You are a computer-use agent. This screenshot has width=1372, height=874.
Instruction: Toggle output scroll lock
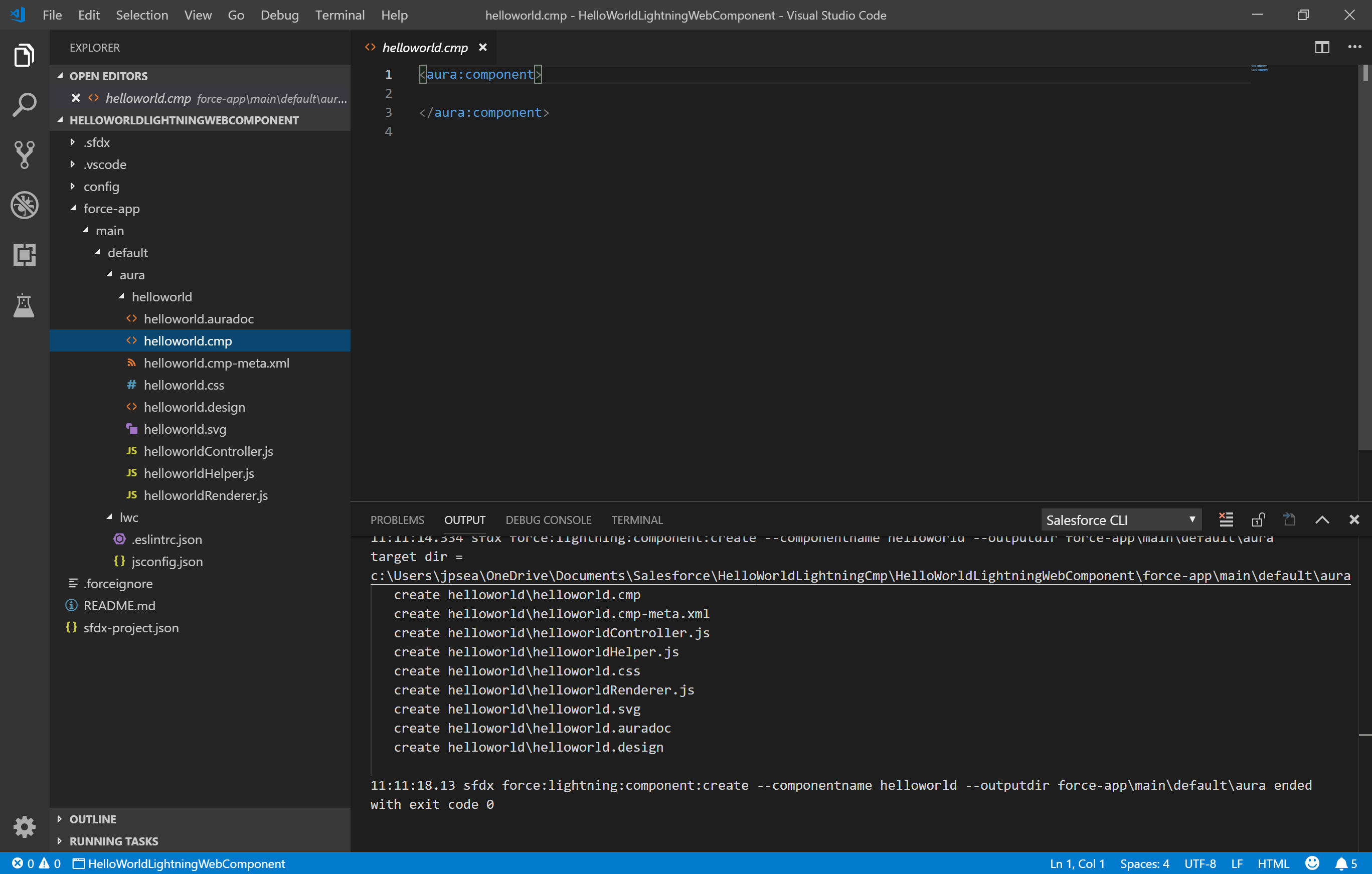pyautogui.click(x=1258, y=519)
